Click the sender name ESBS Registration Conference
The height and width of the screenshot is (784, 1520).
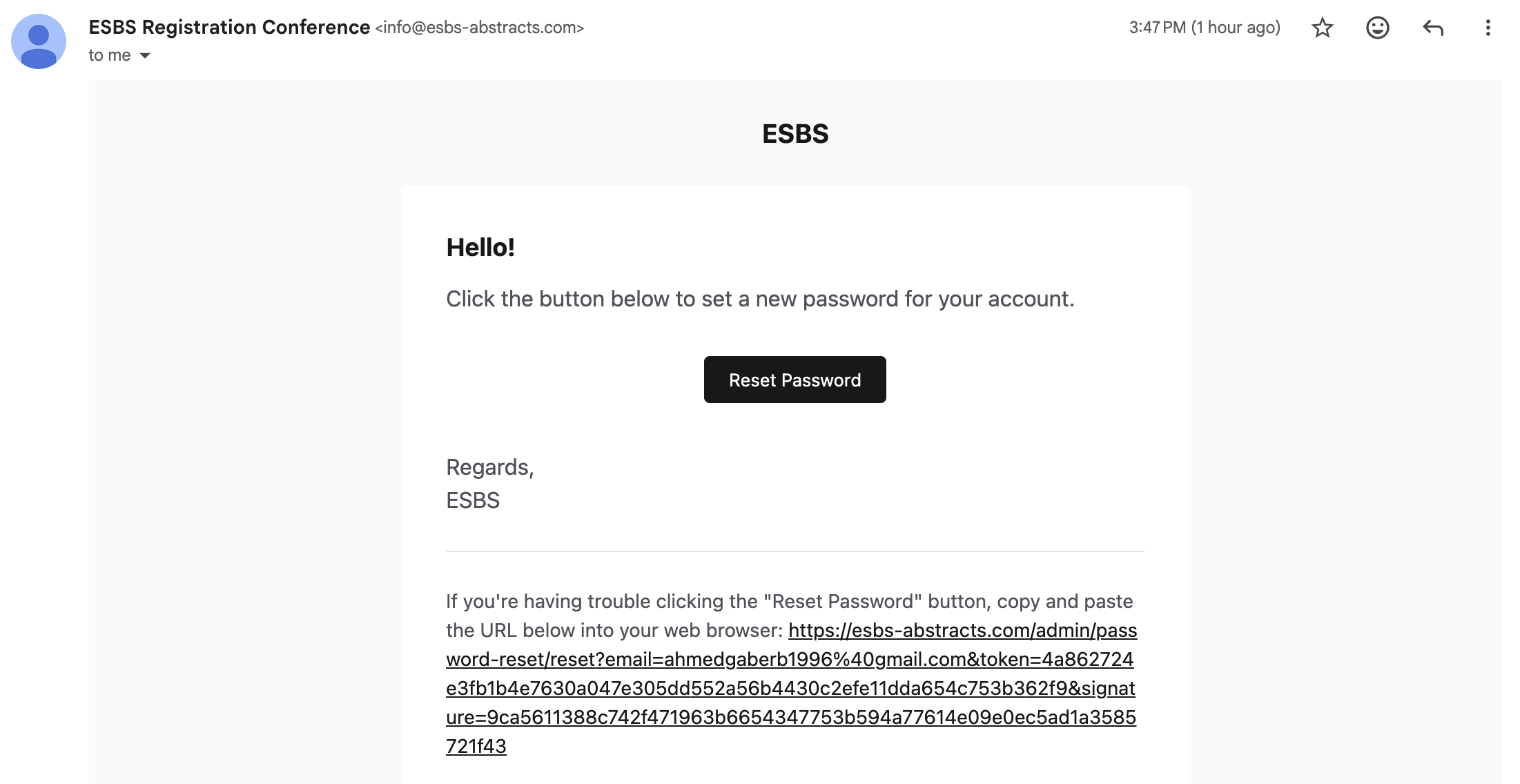(x=229, y=27)
